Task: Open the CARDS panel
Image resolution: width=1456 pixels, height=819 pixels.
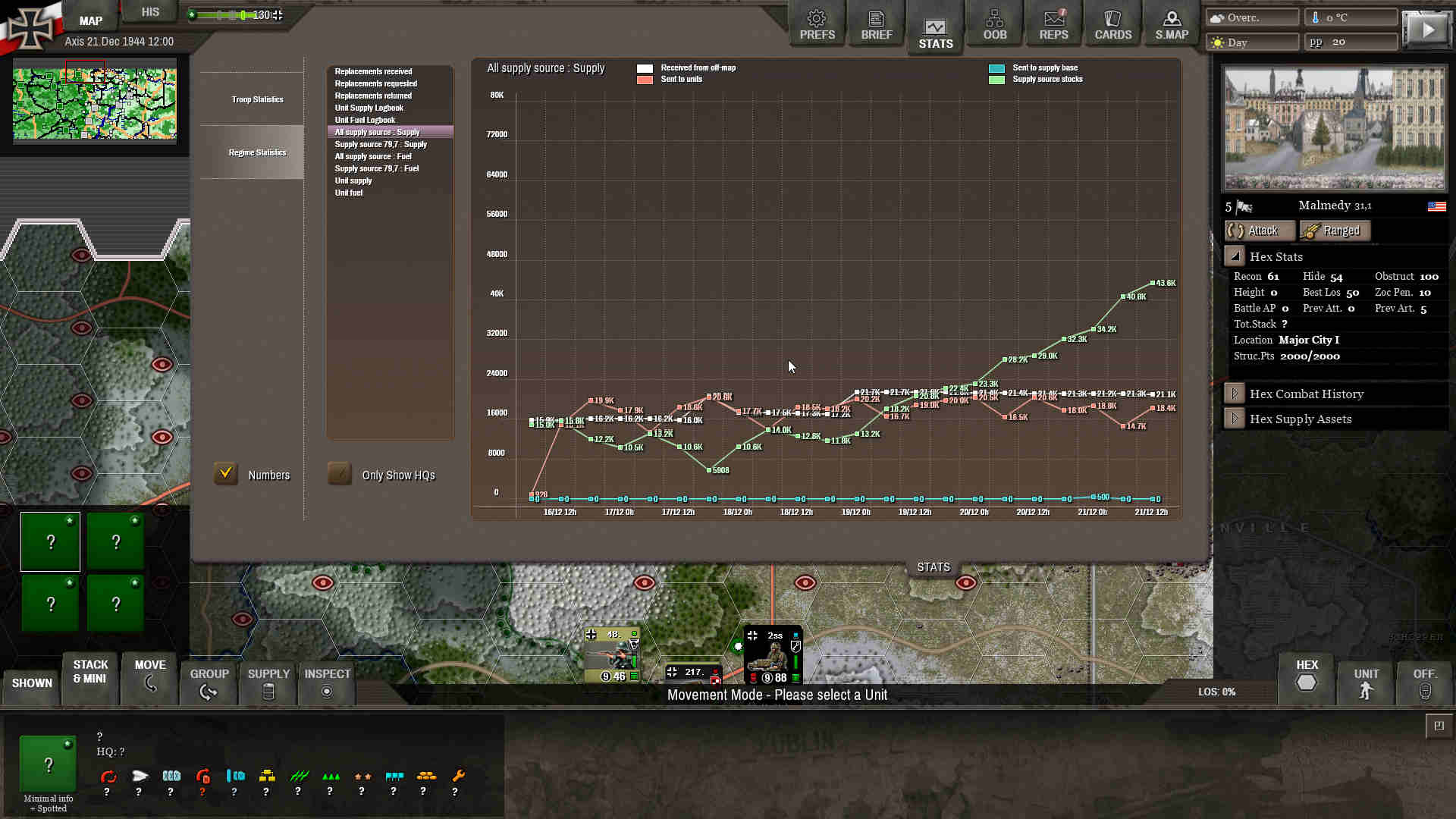Action: click(x=1112, y=25)
